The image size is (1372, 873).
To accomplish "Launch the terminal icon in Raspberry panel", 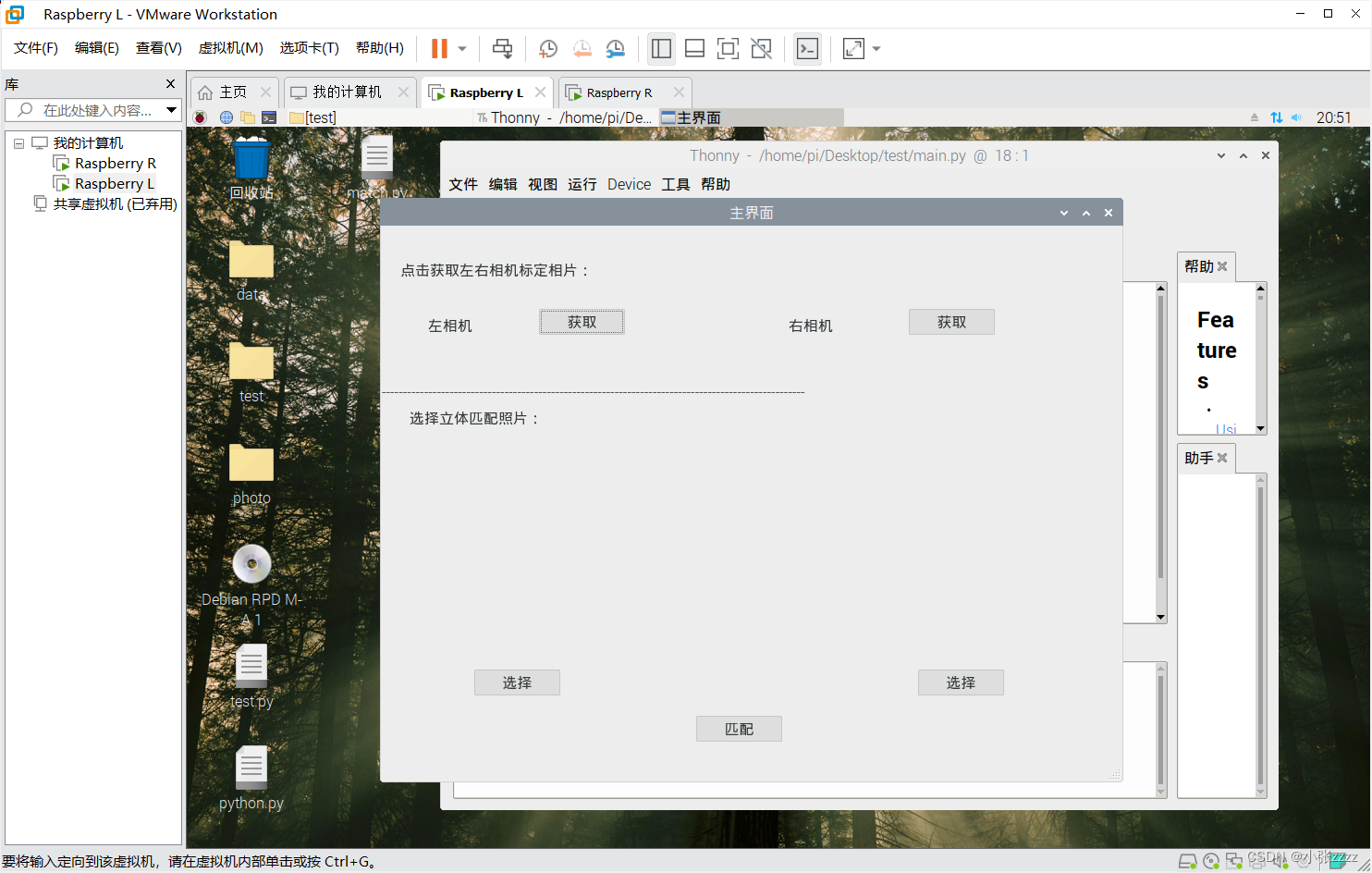I will pyautogui.click(x=269, y=117).
